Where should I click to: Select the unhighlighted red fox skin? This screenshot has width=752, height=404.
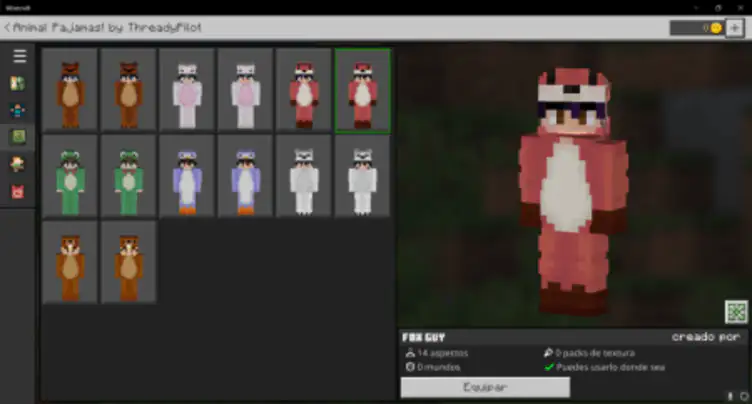[304, 90]
